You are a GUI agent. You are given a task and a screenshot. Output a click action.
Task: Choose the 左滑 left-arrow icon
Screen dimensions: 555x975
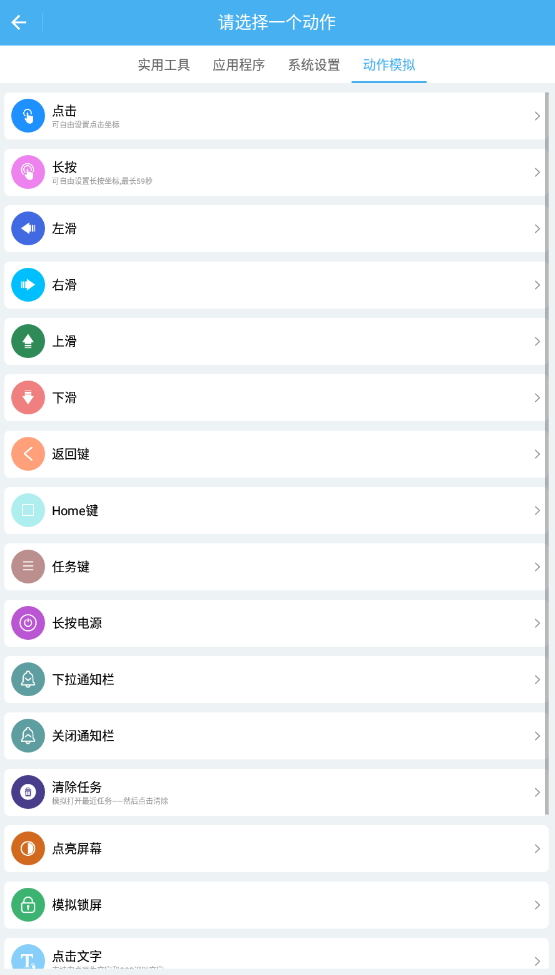click(x=28, y=229)
